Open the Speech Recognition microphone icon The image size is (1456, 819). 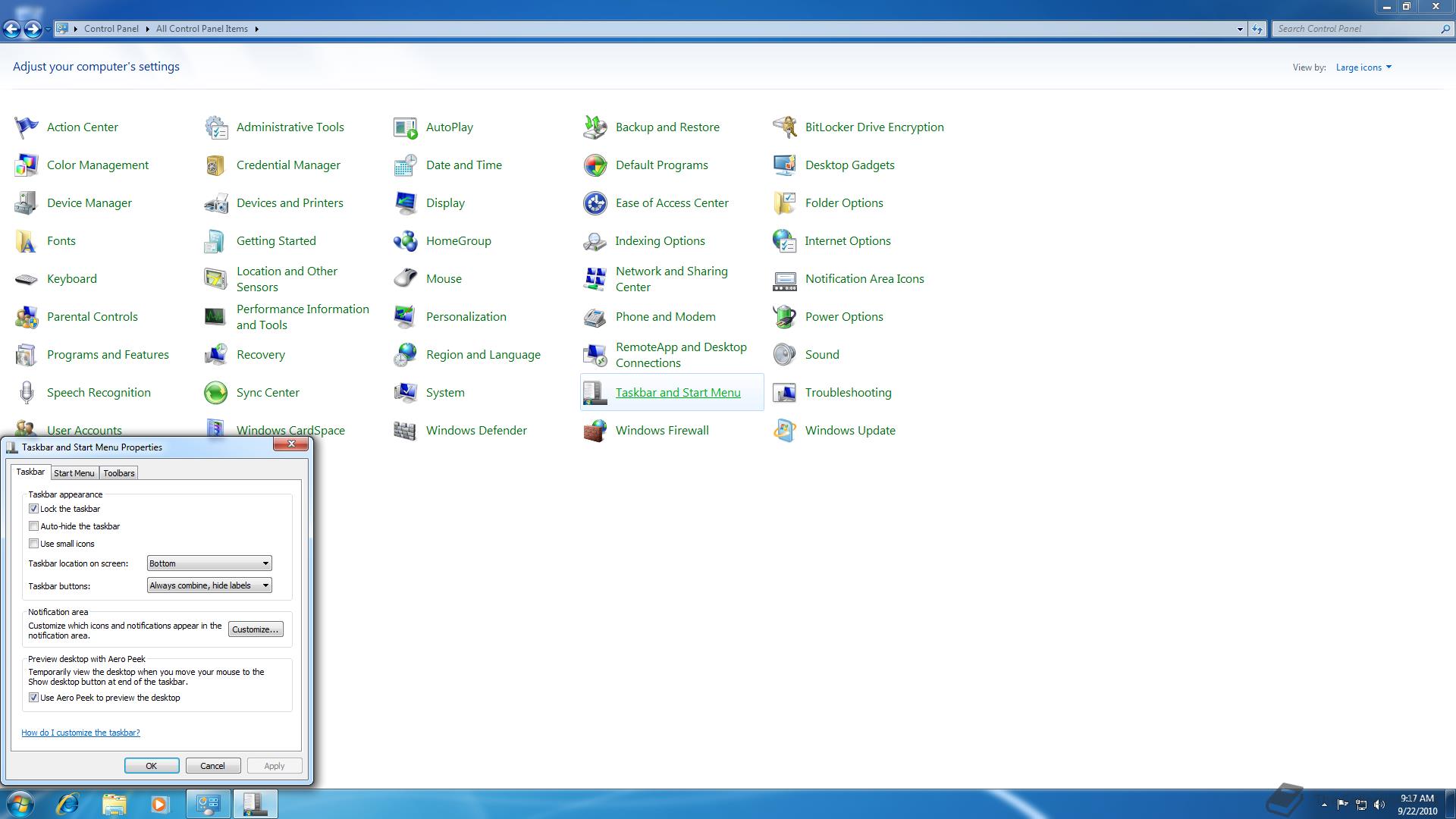point(27,393)
